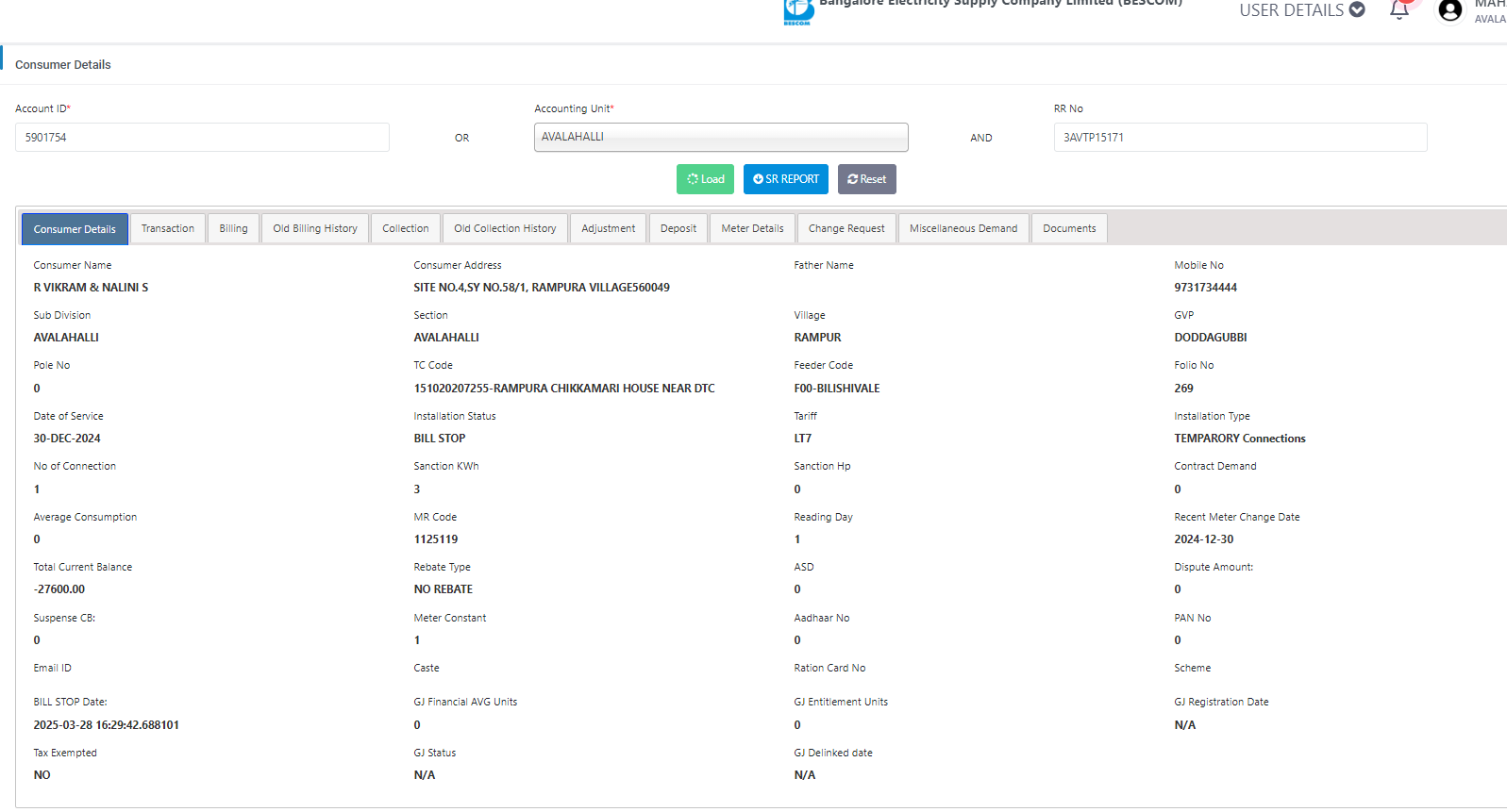This screenshot has height=812, width=1507.
Task: Go to the Change Request tab
Action: coord(846,228)
